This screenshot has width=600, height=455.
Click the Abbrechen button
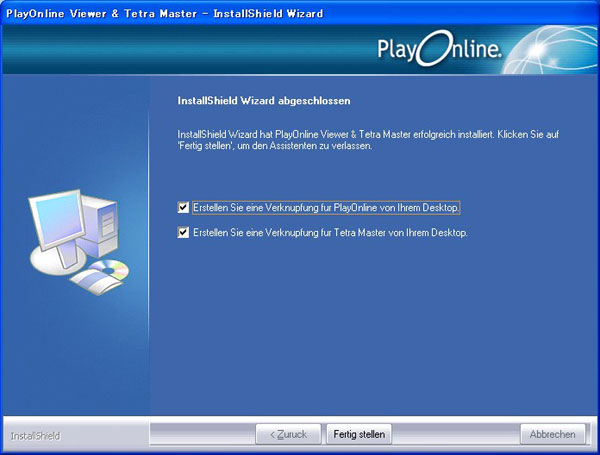click(x=553, y=434)
